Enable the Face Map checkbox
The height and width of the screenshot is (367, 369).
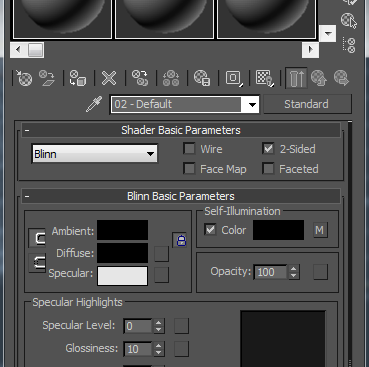(189, 169)
